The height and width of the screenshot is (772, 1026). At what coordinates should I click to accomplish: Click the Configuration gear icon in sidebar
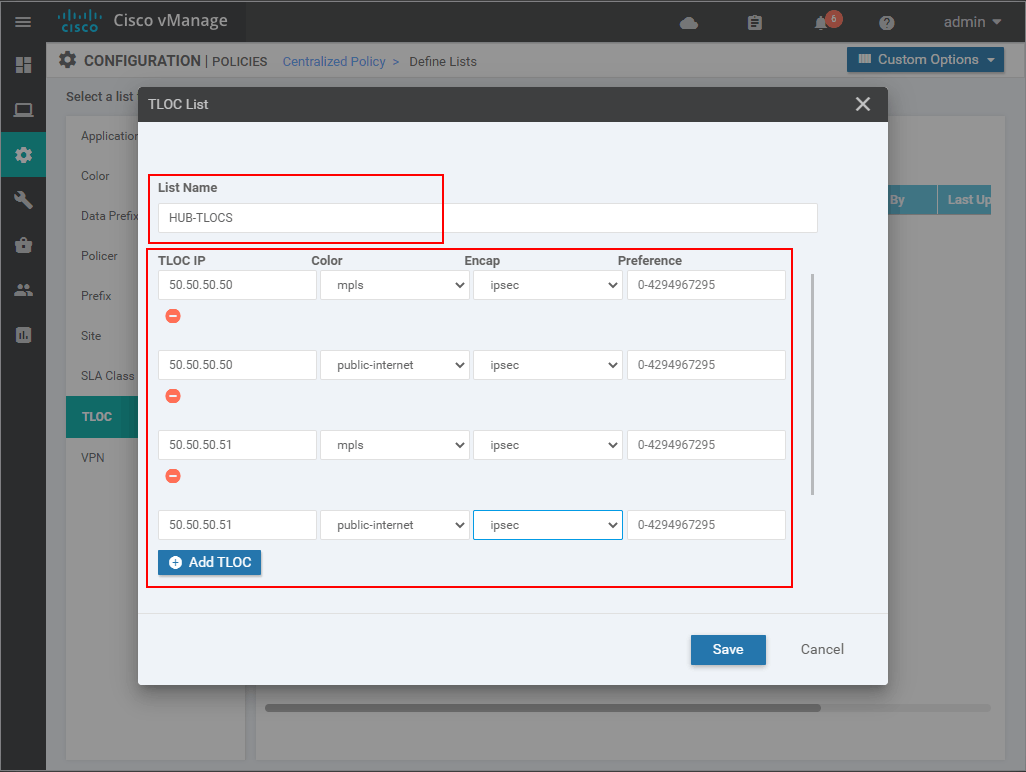22,155
